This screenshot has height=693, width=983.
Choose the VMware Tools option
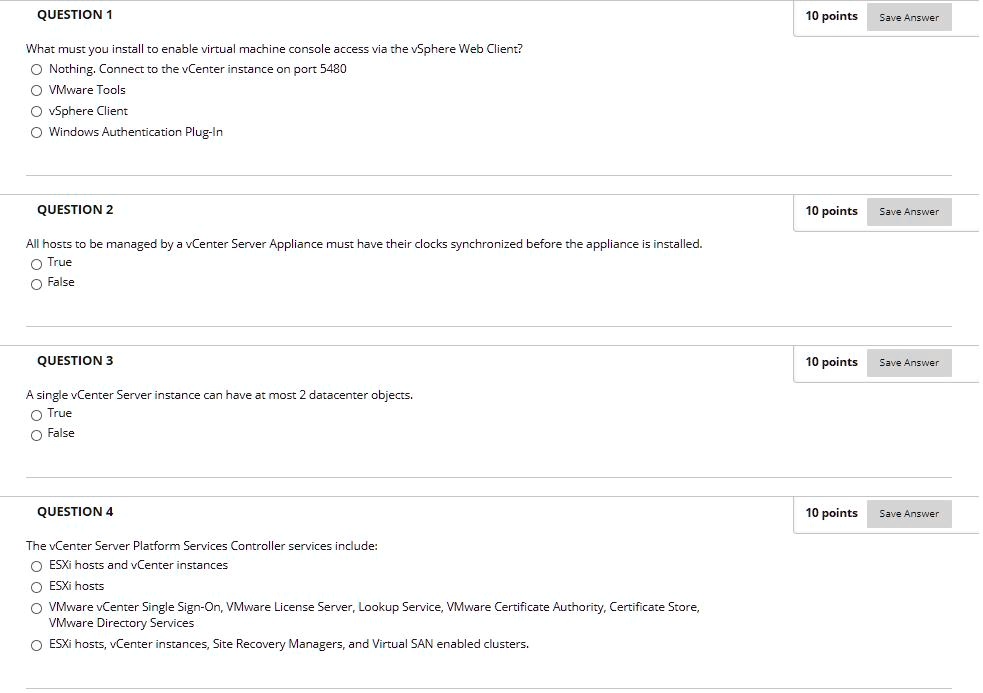(36, 90)
